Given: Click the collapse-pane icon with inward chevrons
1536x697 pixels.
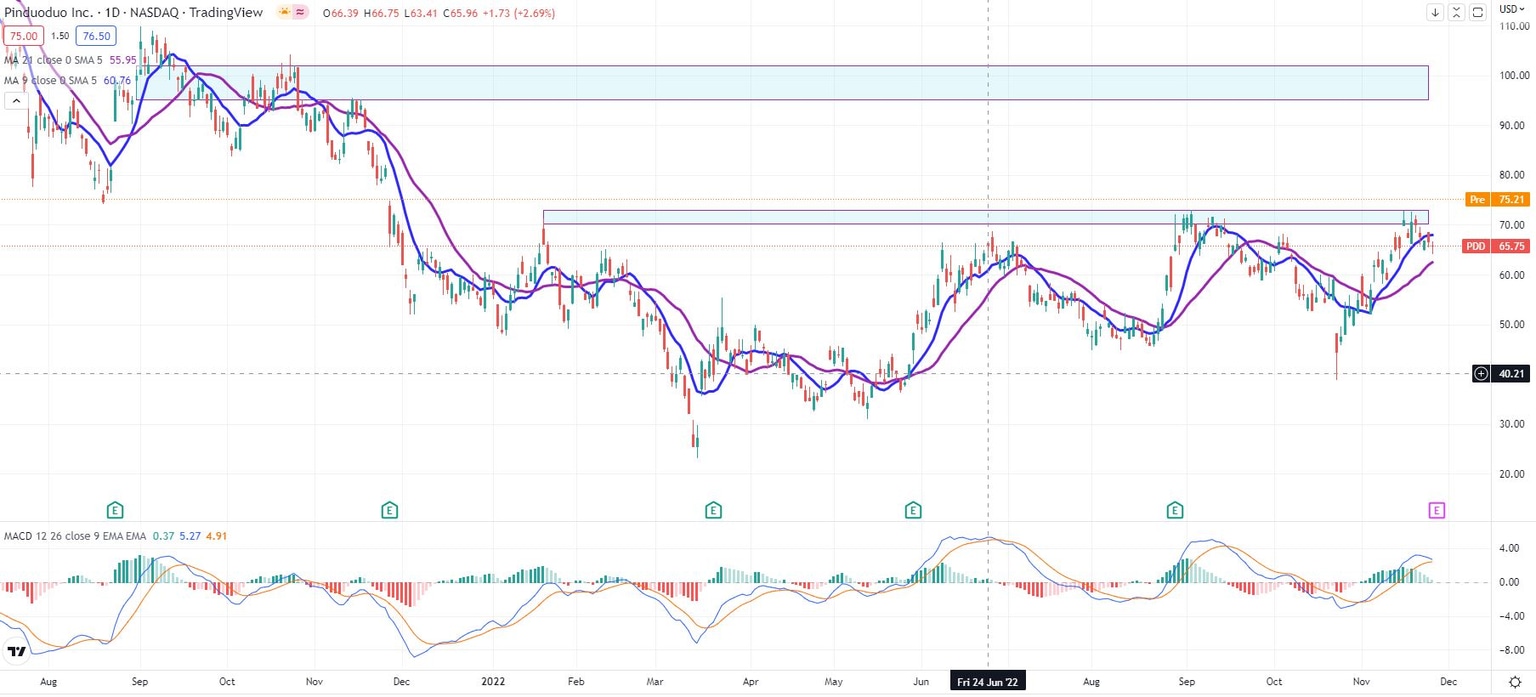Looking at the screenshot, I should [x=1456, y=12].
